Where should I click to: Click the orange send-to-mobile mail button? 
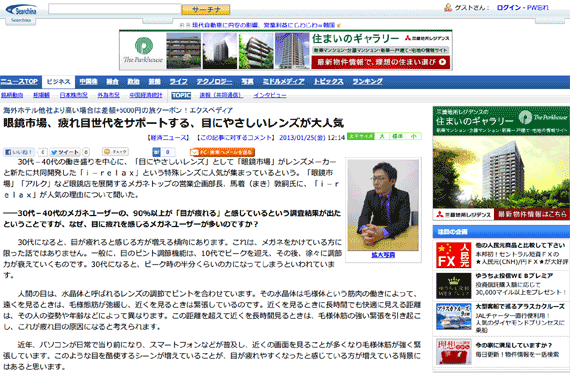click(222, 152)
